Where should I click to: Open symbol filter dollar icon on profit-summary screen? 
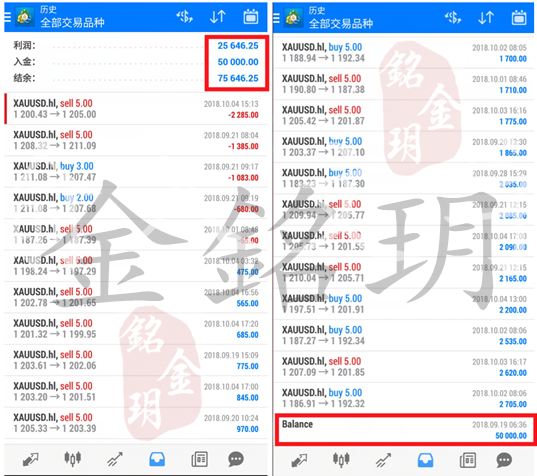184,16
